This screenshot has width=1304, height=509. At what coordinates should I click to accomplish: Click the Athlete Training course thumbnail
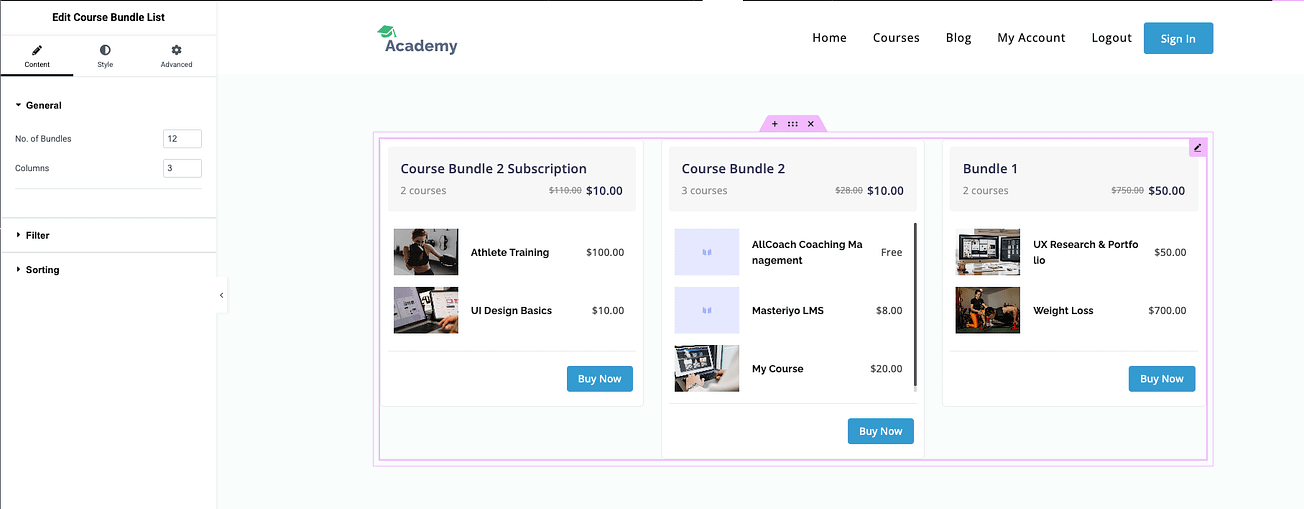point(426,252)
